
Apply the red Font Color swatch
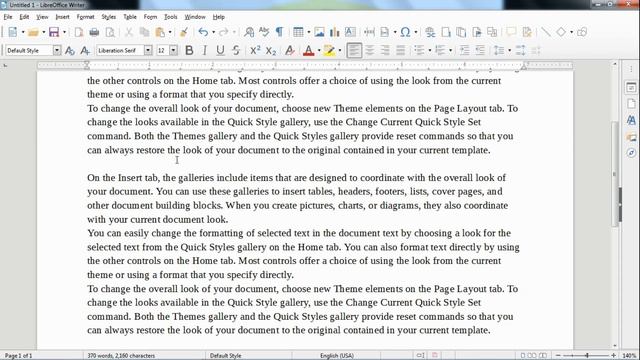pyautogui.click(x=309, y=51)
